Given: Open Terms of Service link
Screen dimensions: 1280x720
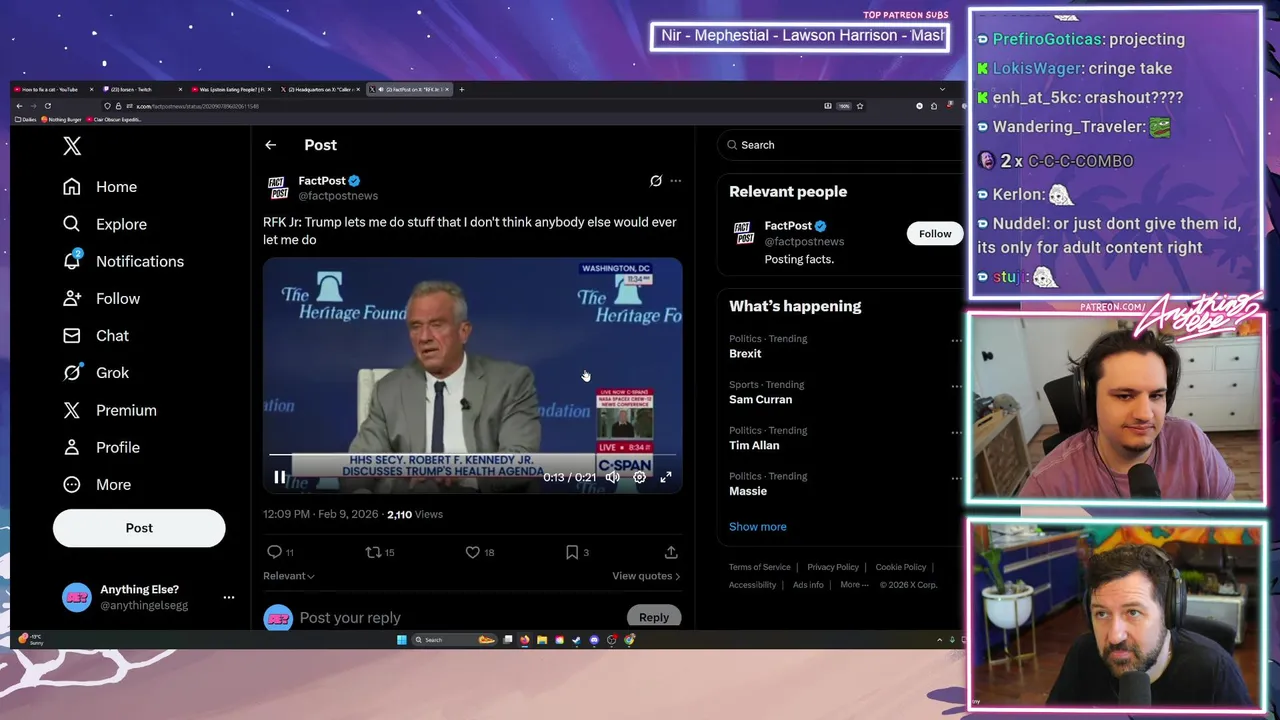Looking at the screenshot, I should click(x=759, y=567).
